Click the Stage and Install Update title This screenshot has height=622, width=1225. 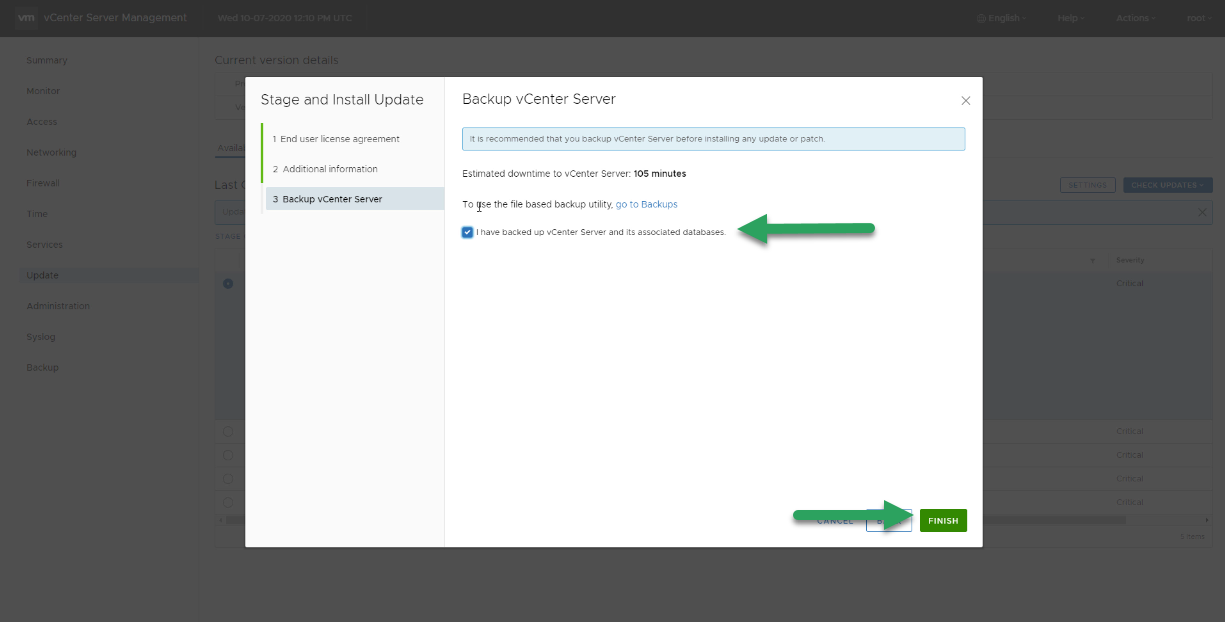click(342, 100)
